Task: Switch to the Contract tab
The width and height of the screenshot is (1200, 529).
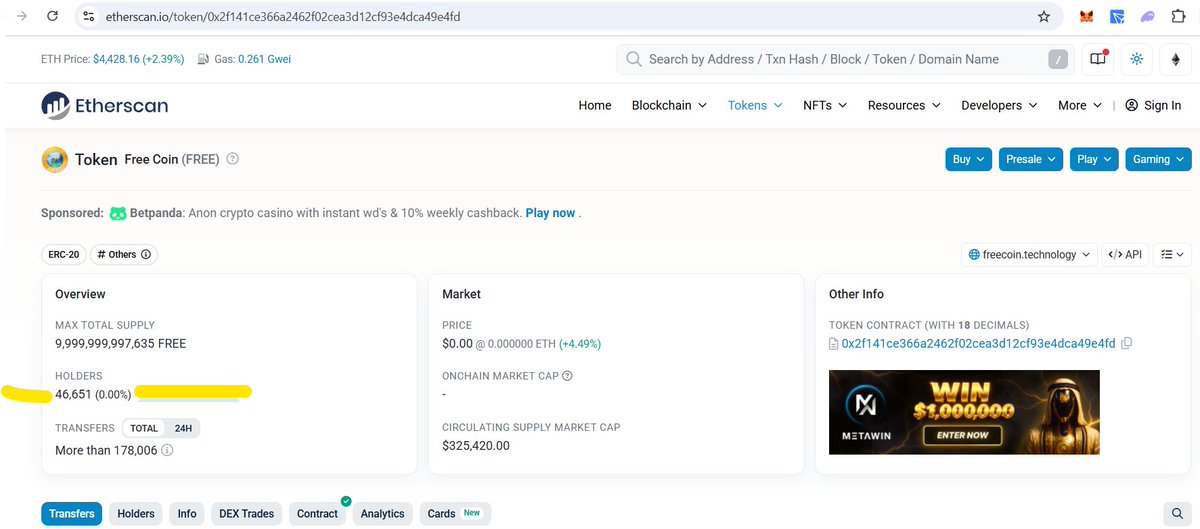Action: [317, 514]
